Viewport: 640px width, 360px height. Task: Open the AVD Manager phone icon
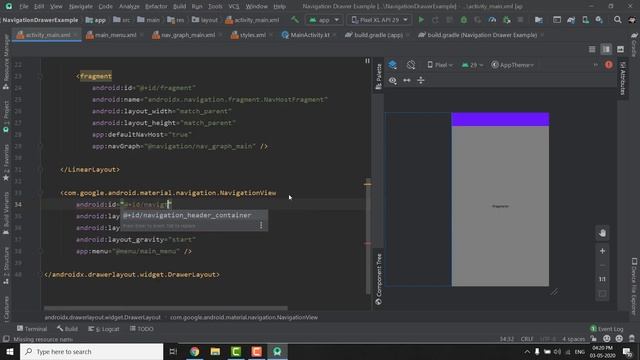585,20
